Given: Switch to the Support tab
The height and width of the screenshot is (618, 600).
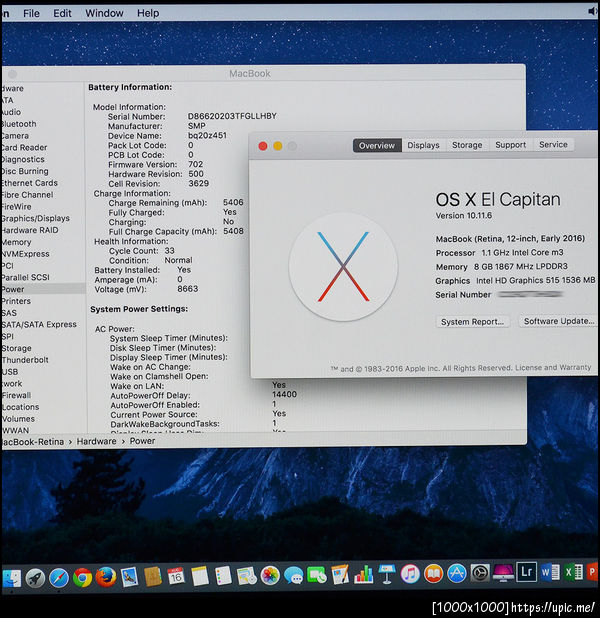Looking at the screenshot, I should [x=511, y=145].
